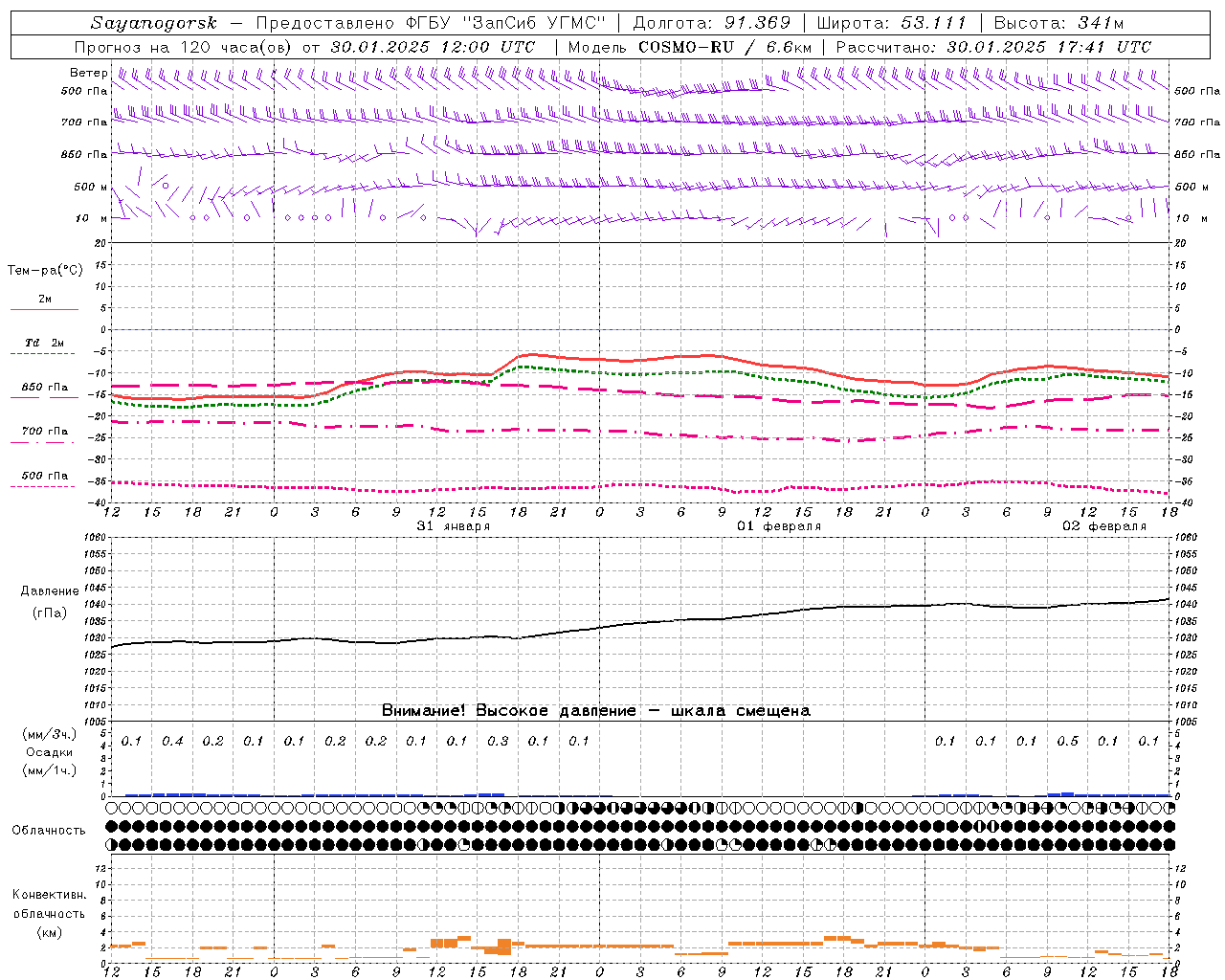Click the '02 февраля' date label
This screenshot has width=1225, height=980.
click(1104, 526)
